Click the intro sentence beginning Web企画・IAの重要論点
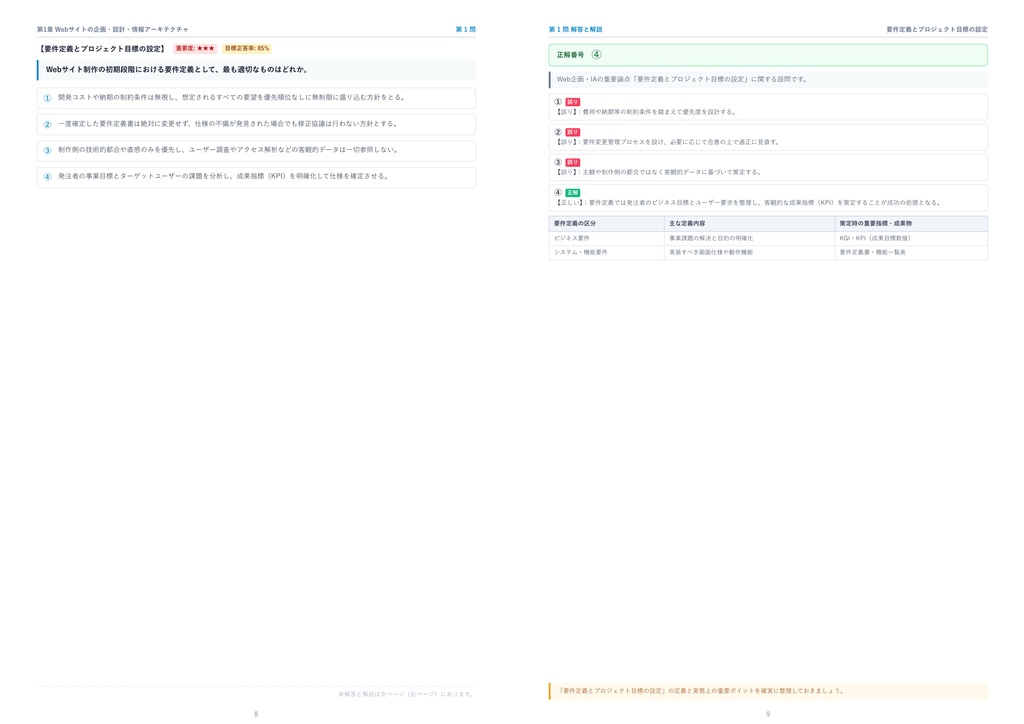1024x724 pixels. click(x=682, y=79)
